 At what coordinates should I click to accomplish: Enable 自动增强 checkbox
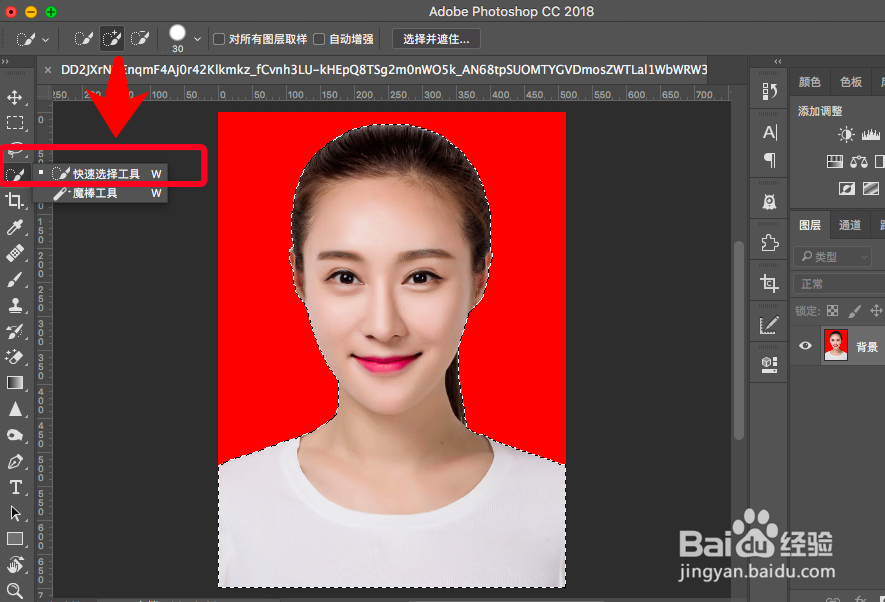click(319, 39)
